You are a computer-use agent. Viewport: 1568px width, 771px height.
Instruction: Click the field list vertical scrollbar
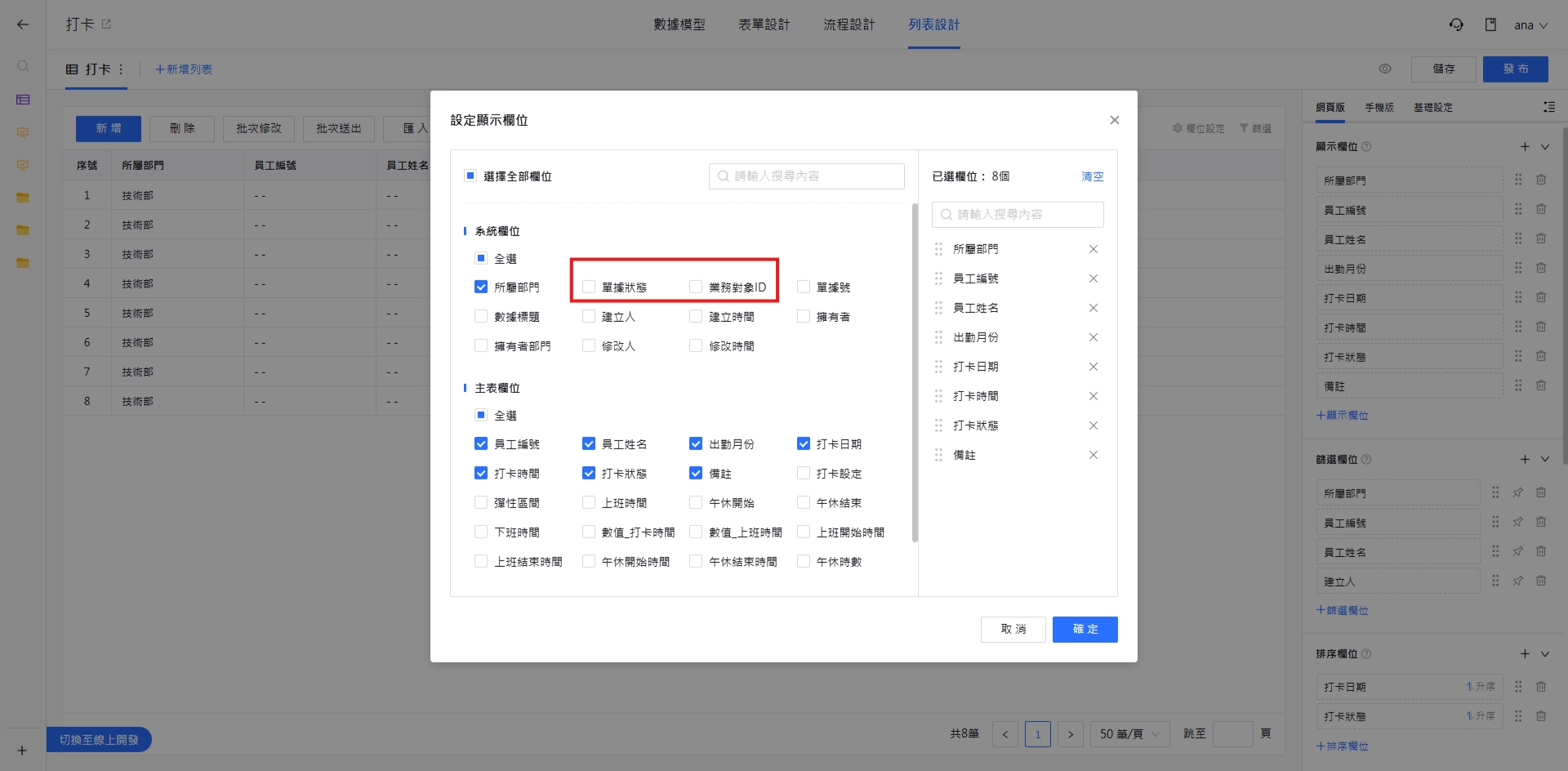point(915,372)
